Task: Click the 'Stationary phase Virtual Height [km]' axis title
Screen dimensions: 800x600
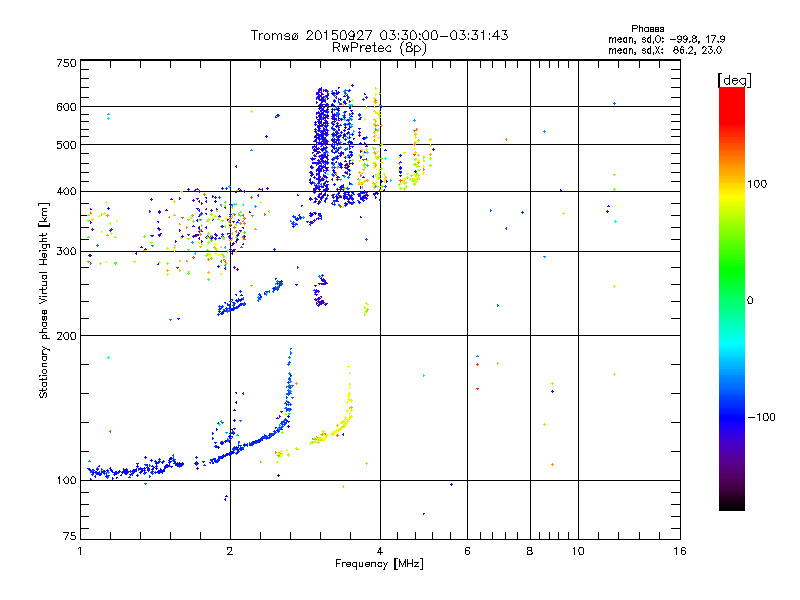Action: [x=44, y=300]
